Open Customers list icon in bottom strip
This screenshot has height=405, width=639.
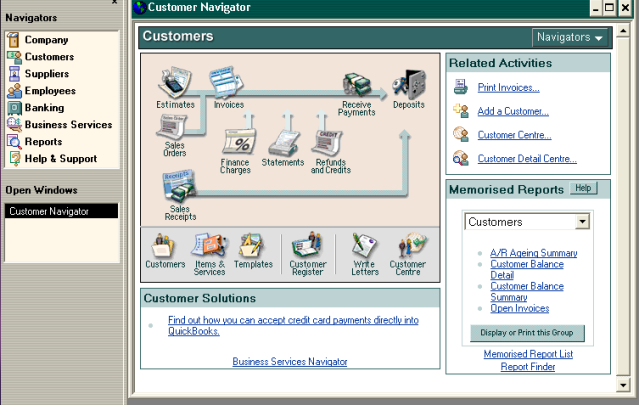click(x=164, y=246)
